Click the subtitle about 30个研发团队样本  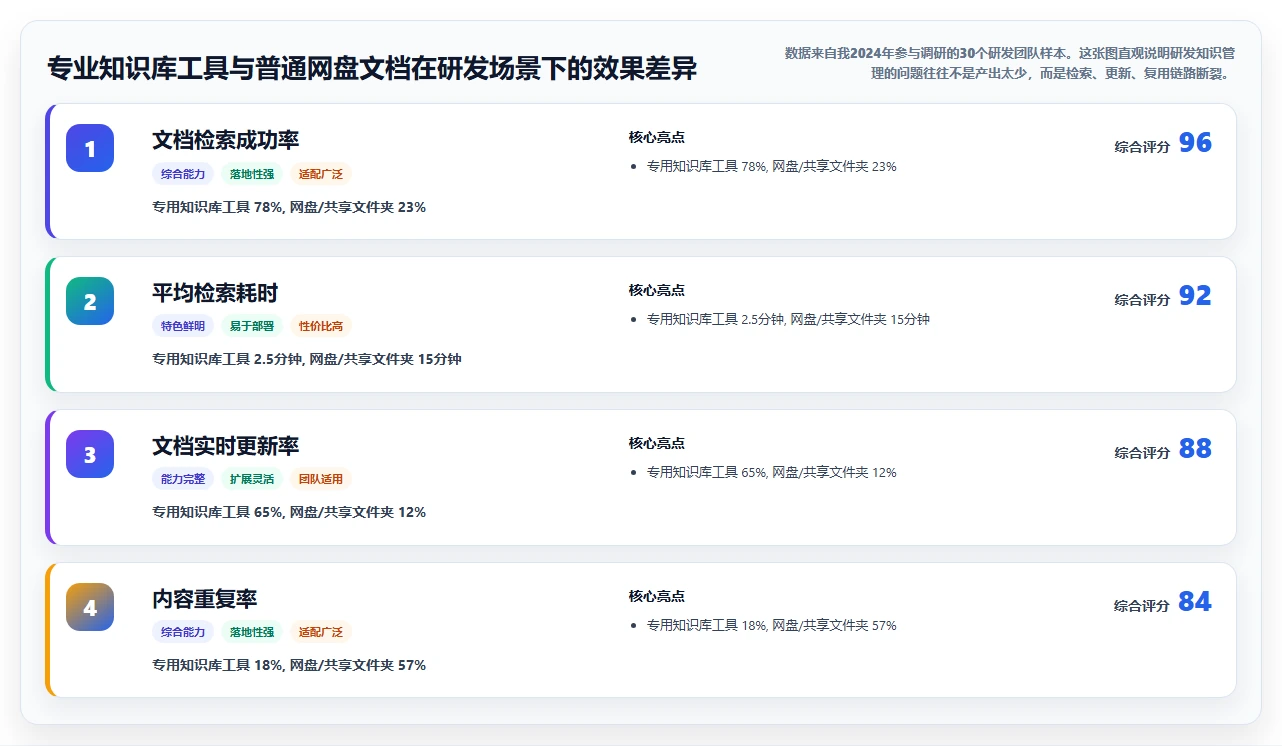(1010, 62)
